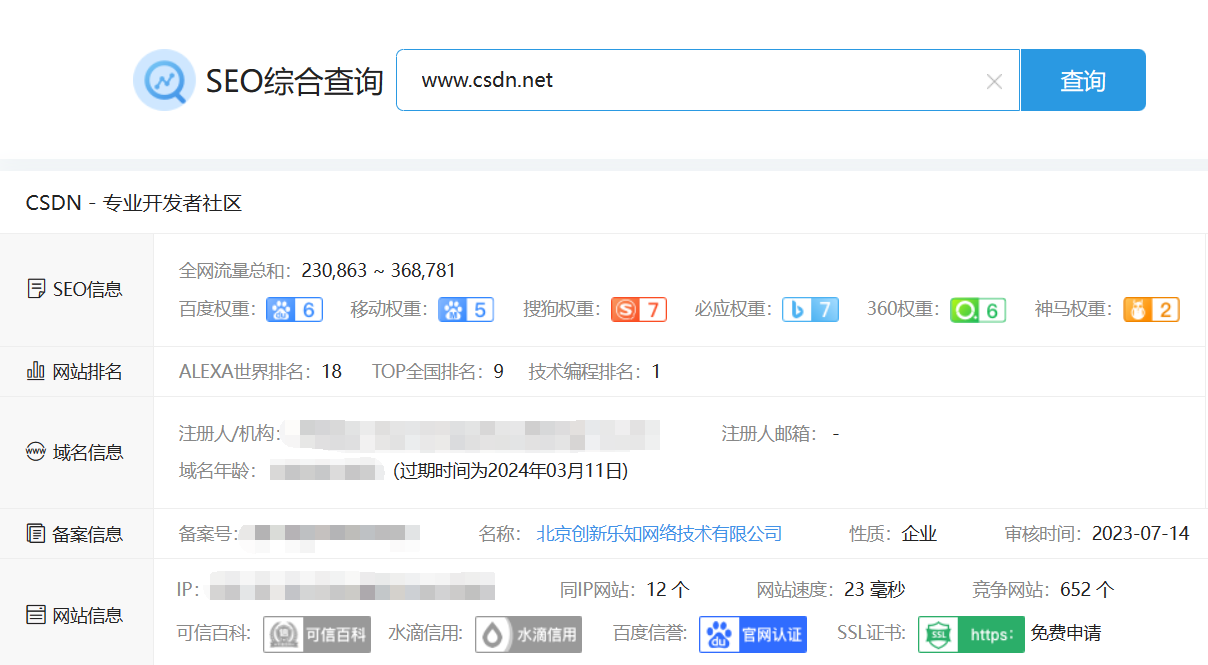
Task: Click the 必应权重 badge showing 7
Action: [810, 310]
